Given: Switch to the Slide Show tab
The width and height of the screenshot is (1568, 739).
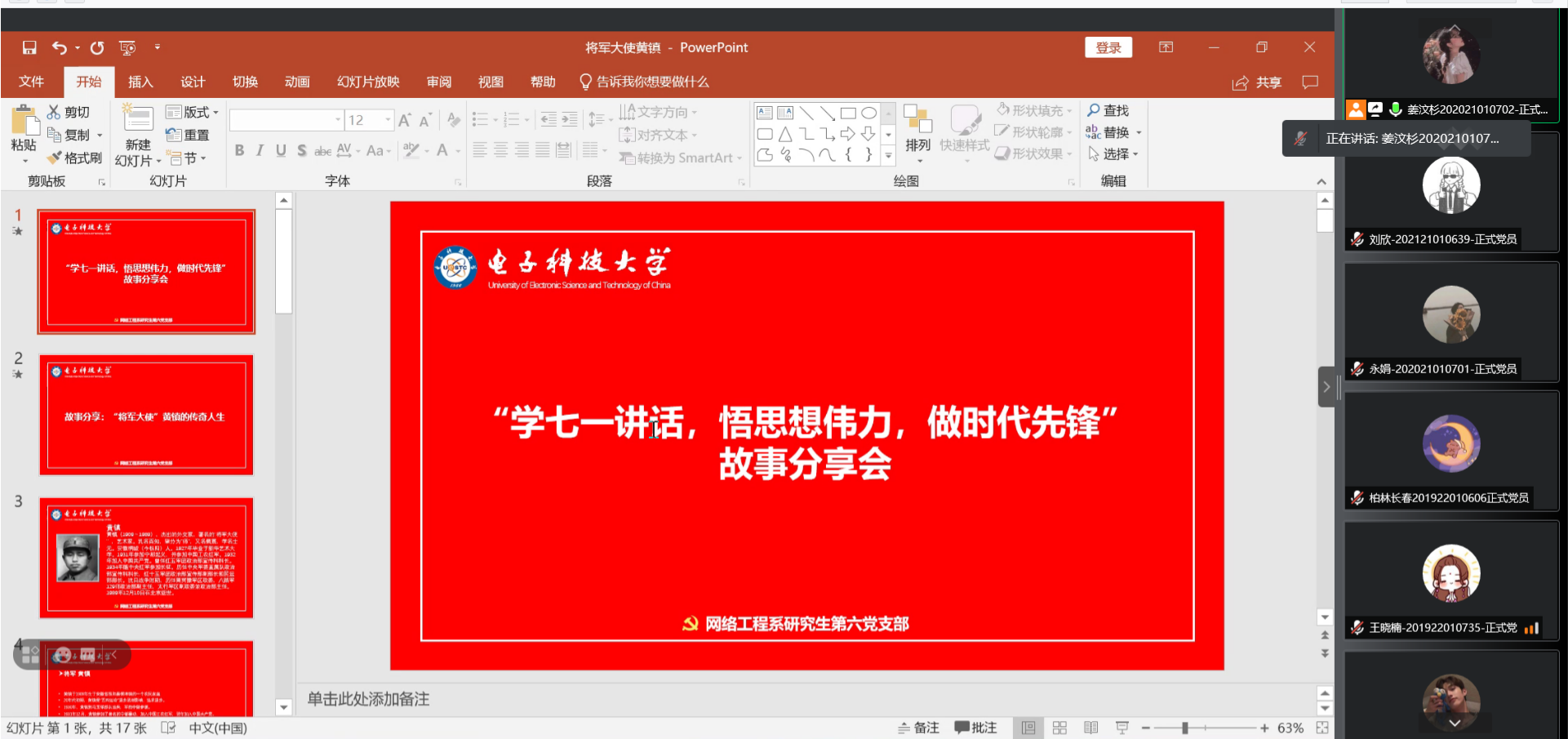Looking at the screenshot, I should point(368,82).
